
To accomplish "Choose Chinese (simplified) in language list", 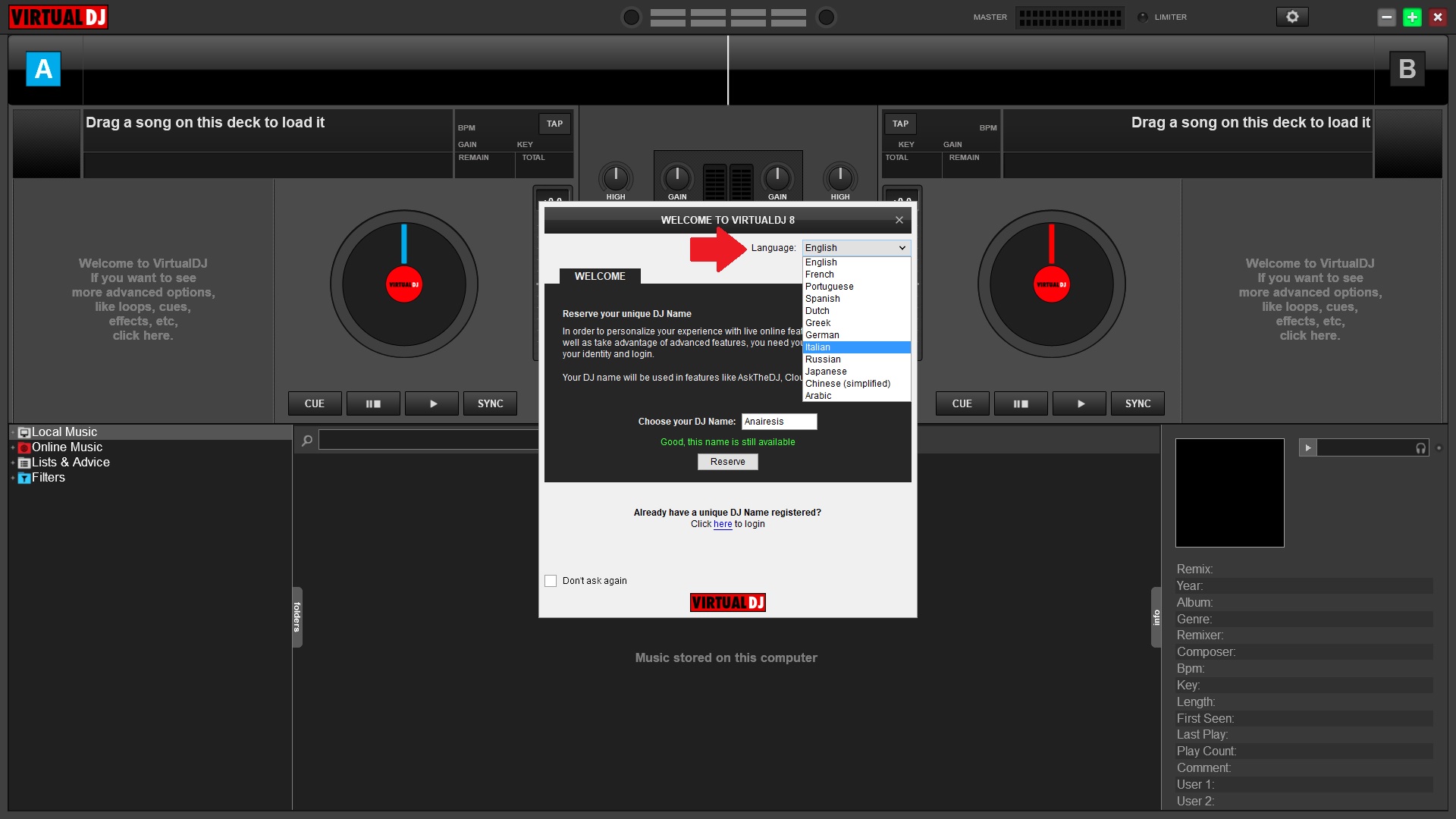I will (856, 384).
